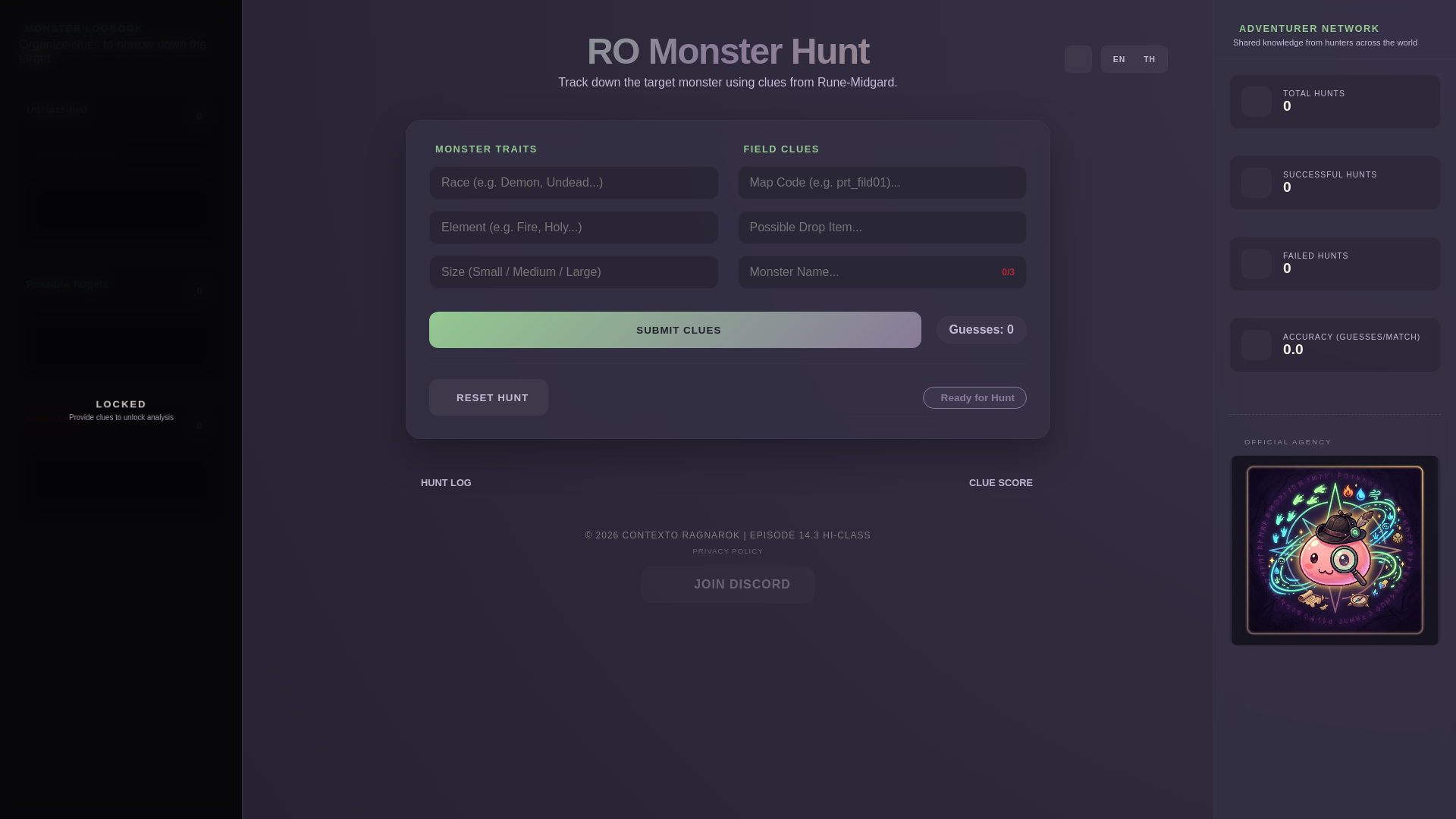This screenshot has height=819, width=1456.
Task: Click the Successful Hunts stat icon tile
Action: [1257, 183]
